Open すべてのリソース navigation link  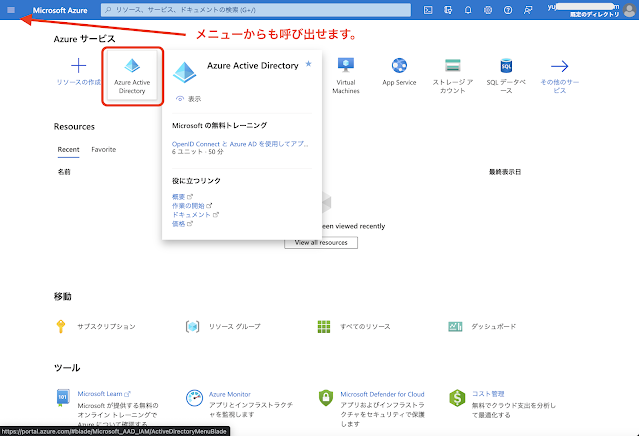tap(366, 326)
